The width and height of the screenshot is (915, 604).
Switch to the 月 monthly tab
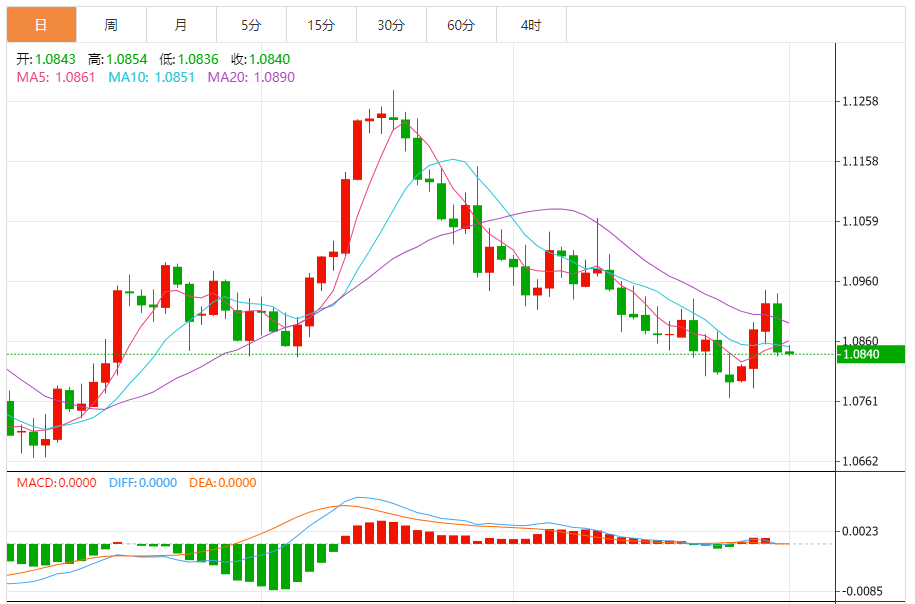click(x=181, y=25)
